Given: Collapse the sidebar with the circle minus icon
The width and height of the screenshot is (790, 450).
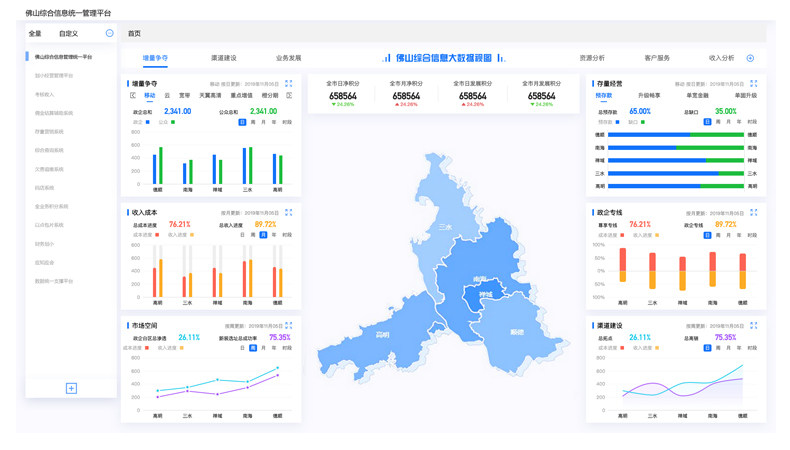Looking at the screenshot, I should 109,33.
